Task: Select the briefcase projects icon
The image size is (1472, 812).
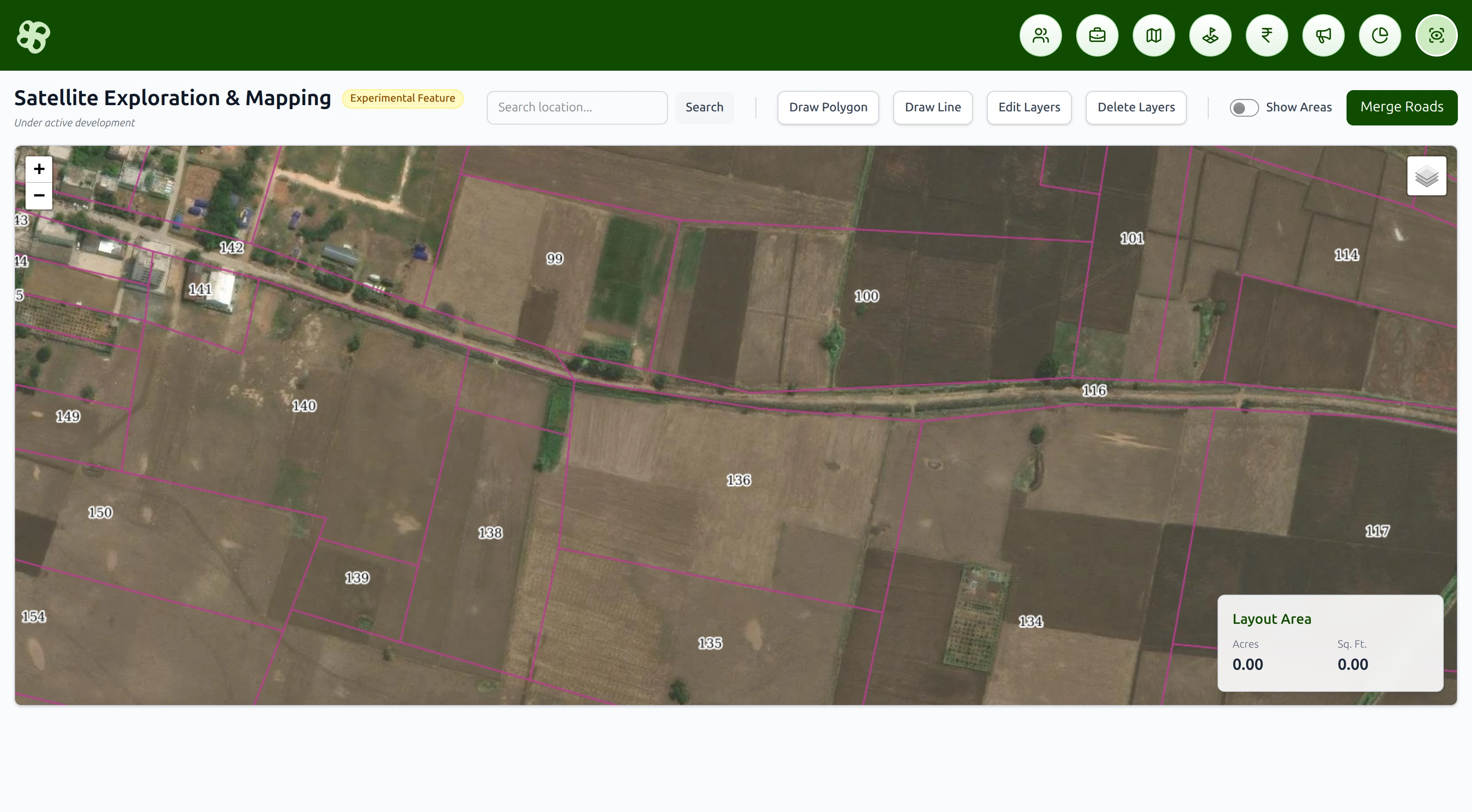Action: (1096, 35)
